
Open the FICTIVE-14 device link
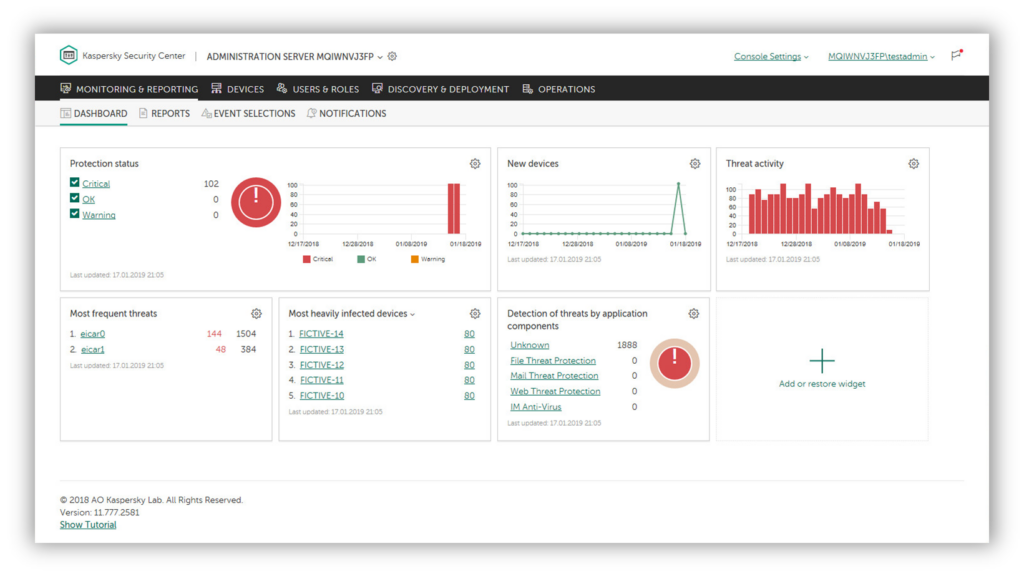[321, 334]
